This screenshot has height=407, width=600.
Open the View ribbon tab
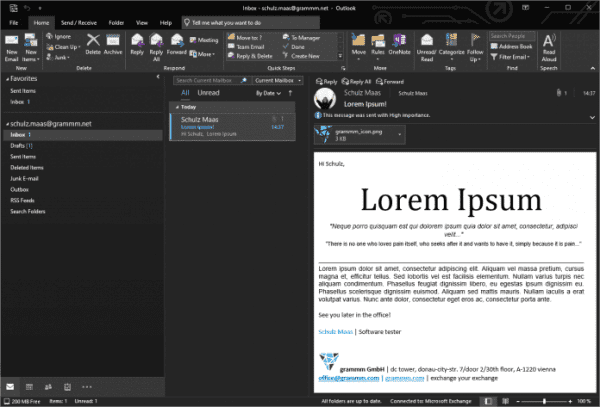coord(142,23)
